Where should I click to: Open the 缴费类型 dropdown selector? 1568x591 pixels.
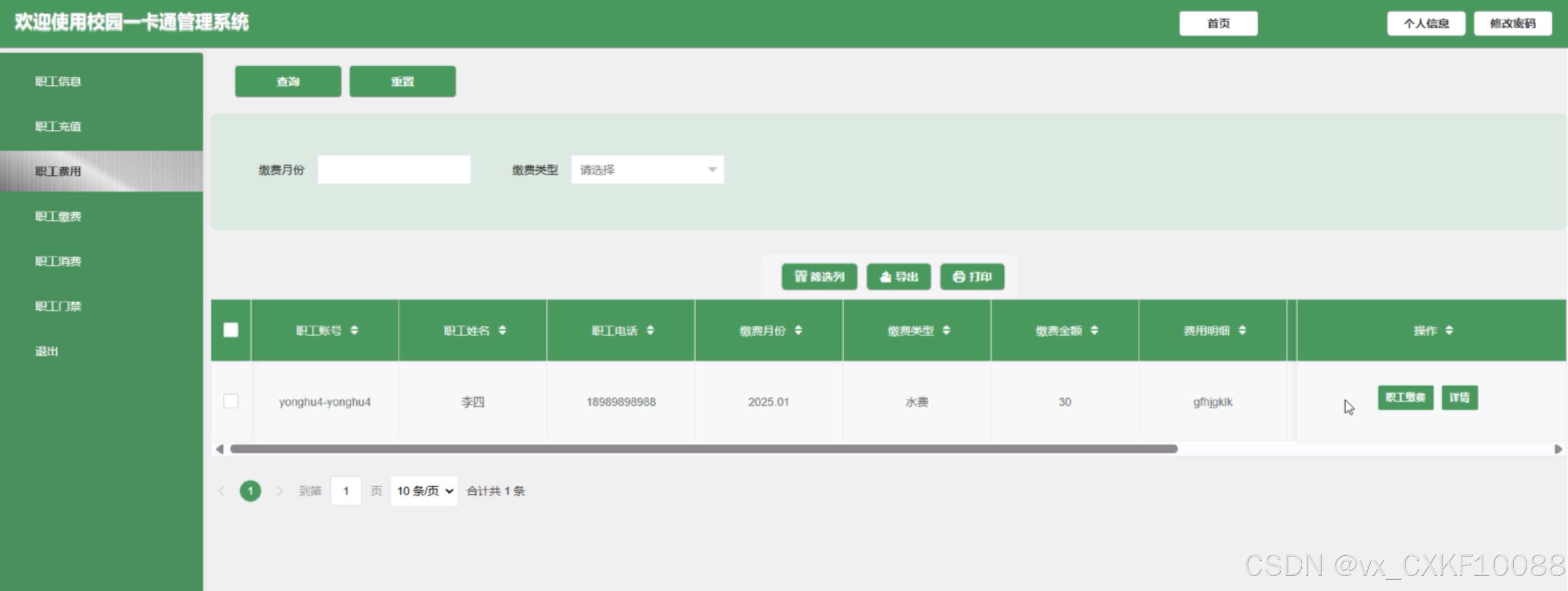pos(647,170)
